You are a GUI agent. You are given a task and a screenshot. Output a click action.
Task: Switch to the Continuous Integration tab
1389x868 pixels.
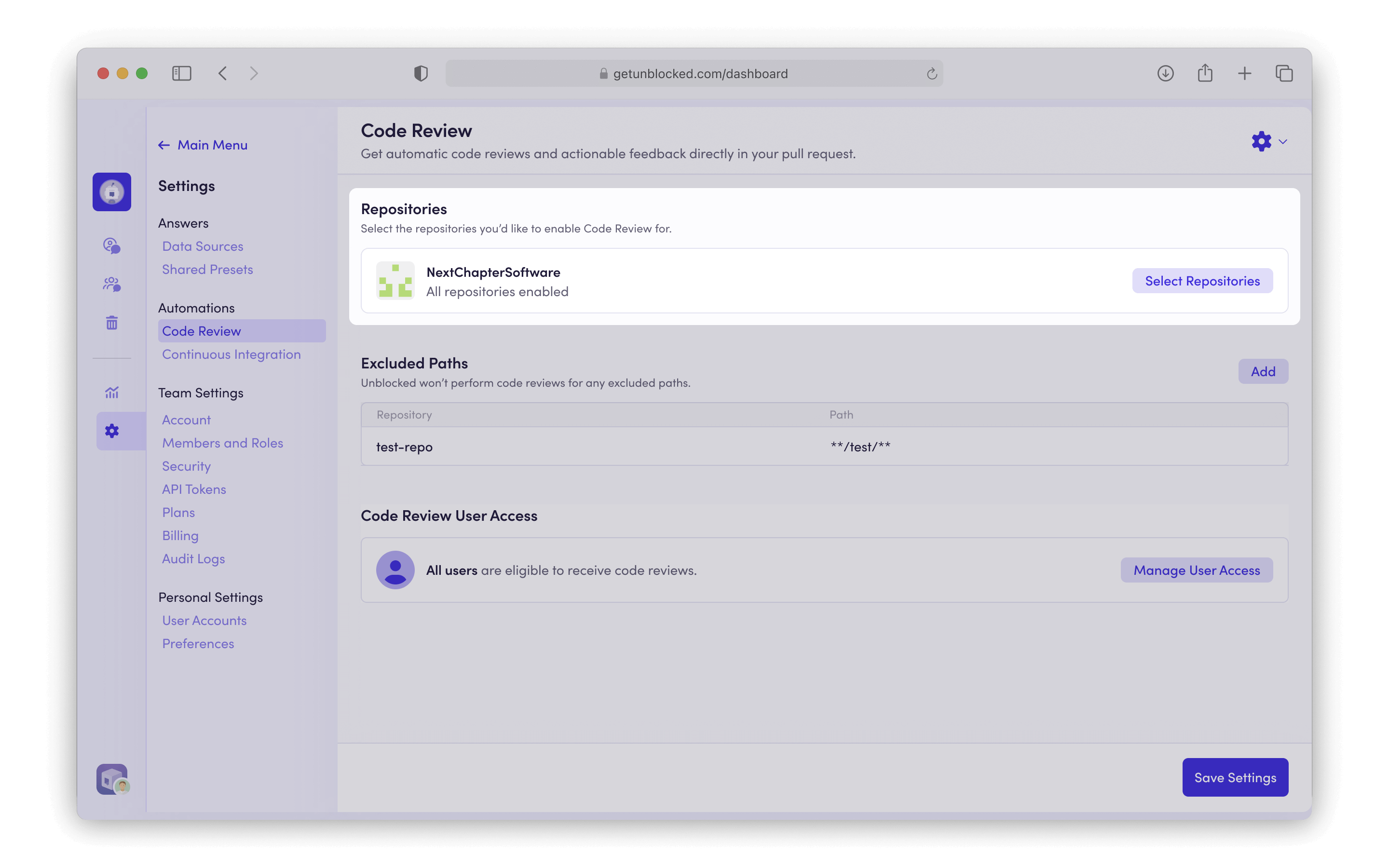tap(231, 354)
